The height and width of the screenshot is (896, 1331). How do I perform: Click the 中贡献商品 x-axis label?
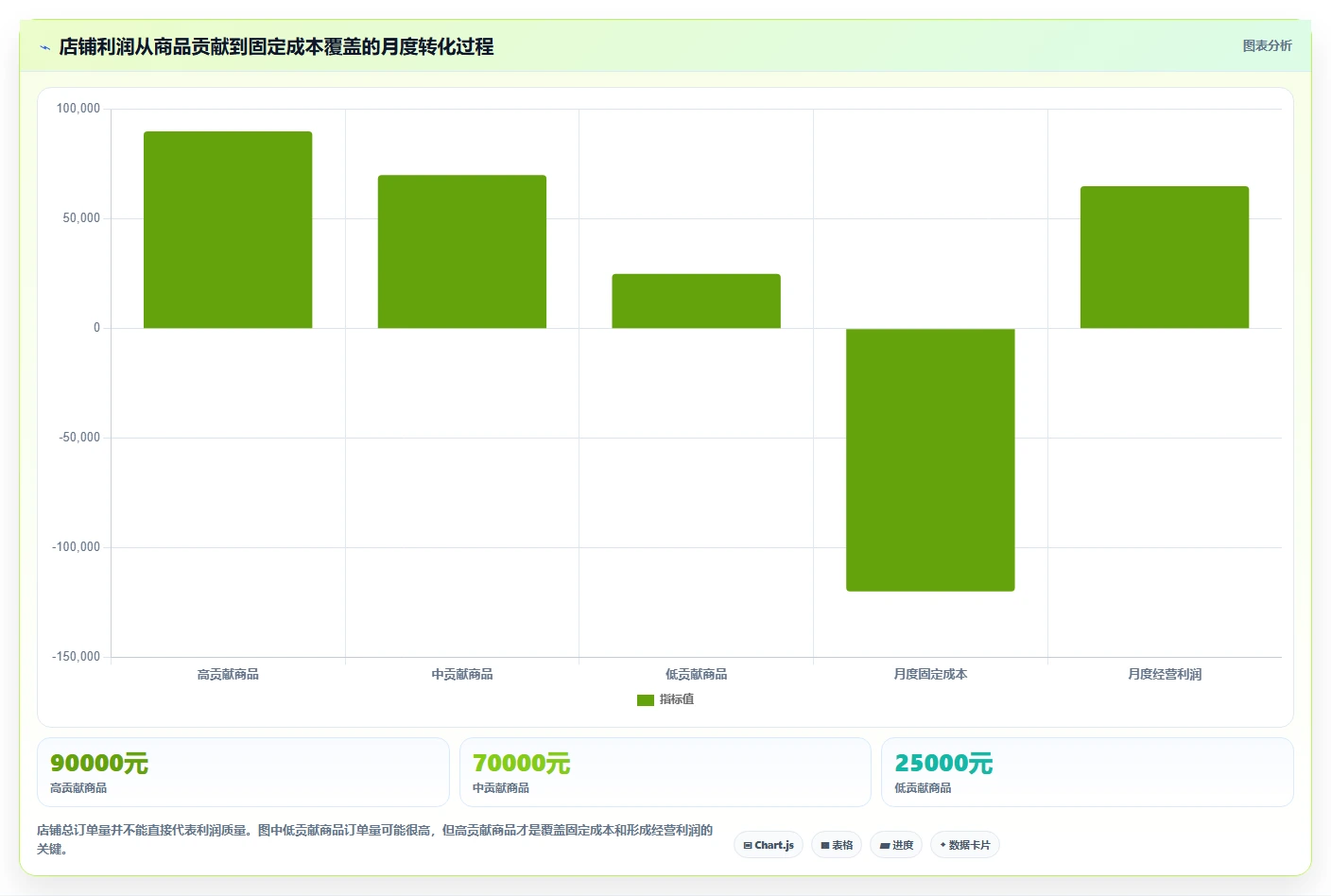point(462,674)
